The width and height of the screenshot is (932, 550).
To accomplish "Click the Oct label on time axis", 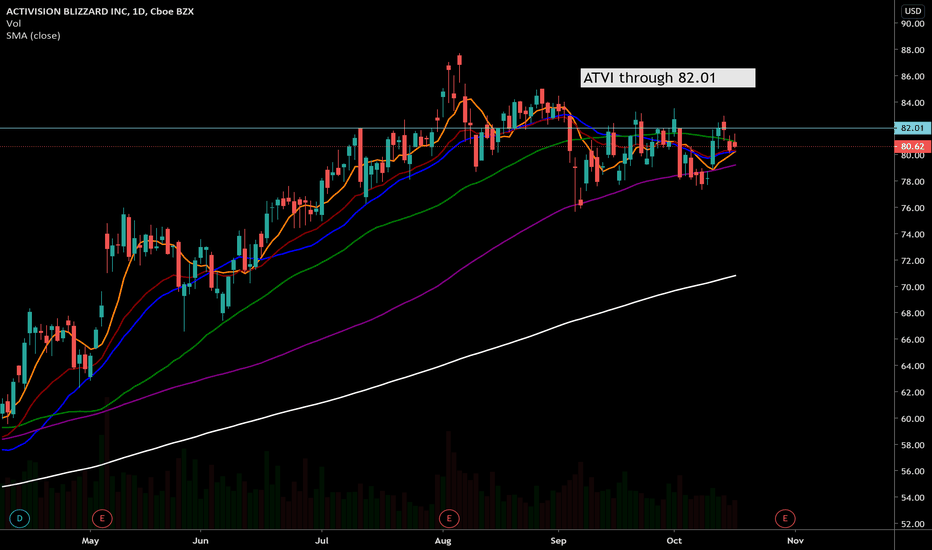I will click(x=674, y=540).
